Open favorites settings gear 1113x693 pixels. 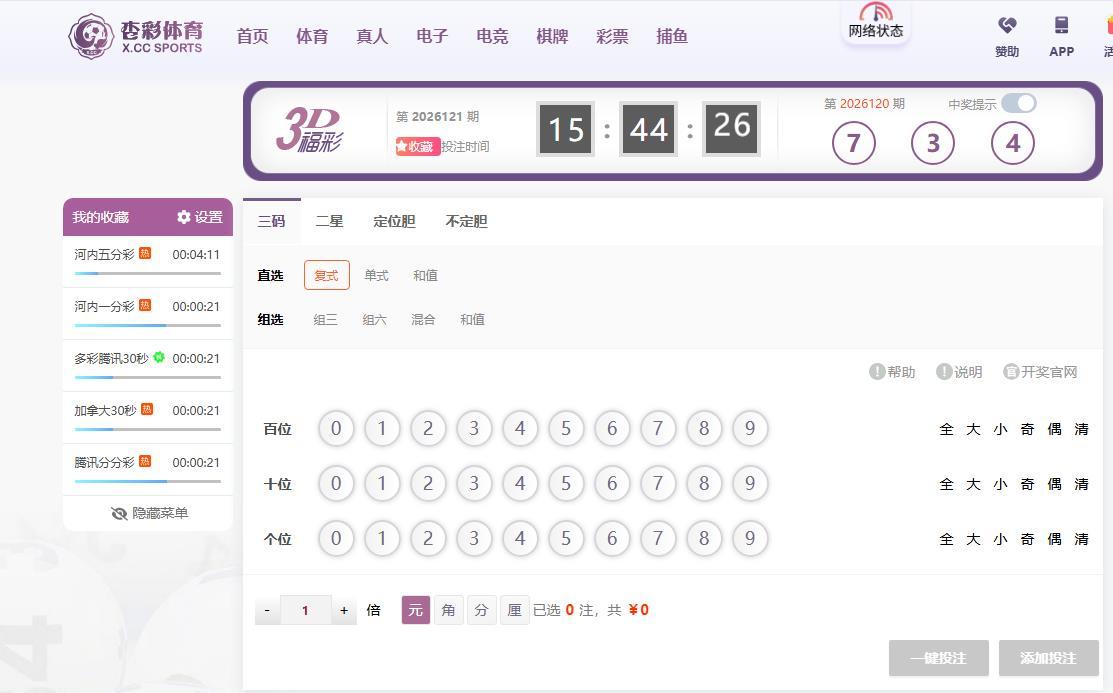coord(184,217)
